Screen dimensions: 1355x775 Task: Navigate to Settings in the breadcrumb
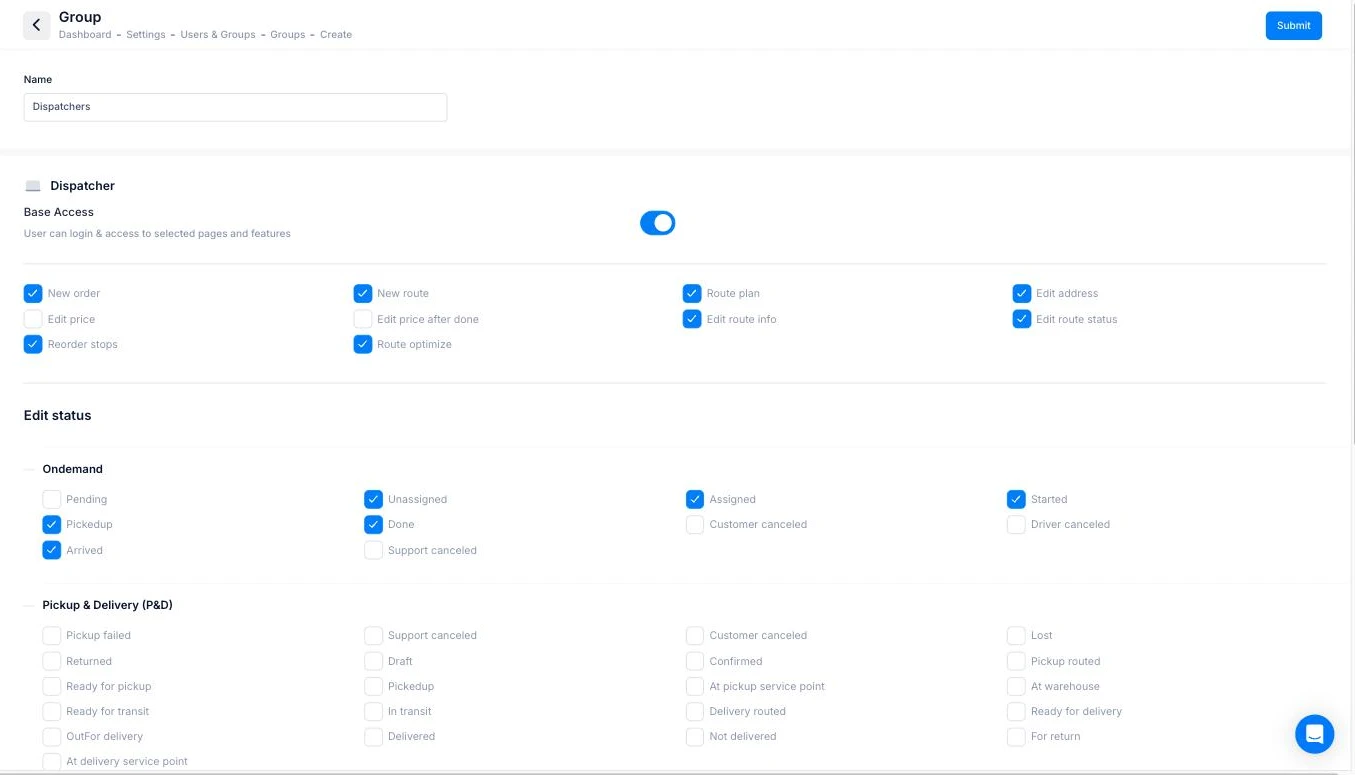[146, 34]
